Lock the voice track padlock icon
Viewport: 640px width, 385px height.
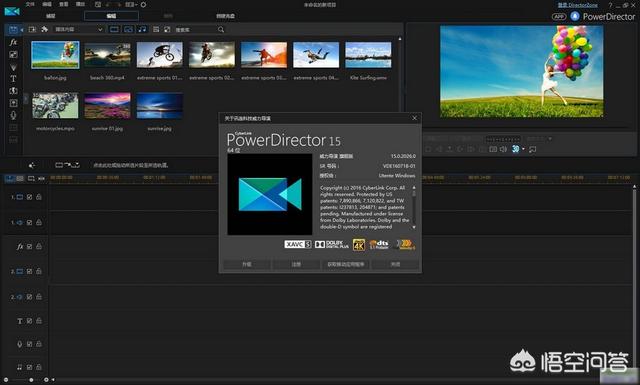[x=39, y=344]
